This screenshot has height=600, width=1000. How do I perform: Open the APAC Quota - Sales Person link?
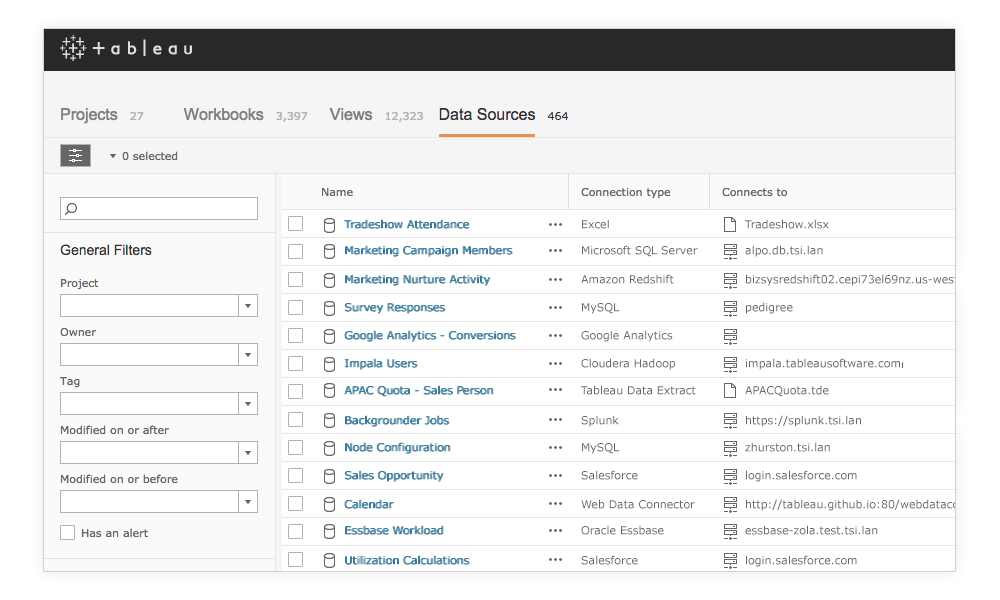(418, 390)
